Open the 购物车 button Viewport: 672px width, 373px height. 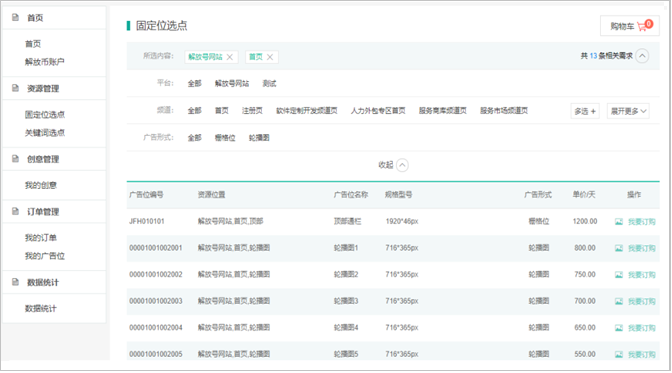coord(630,26)
